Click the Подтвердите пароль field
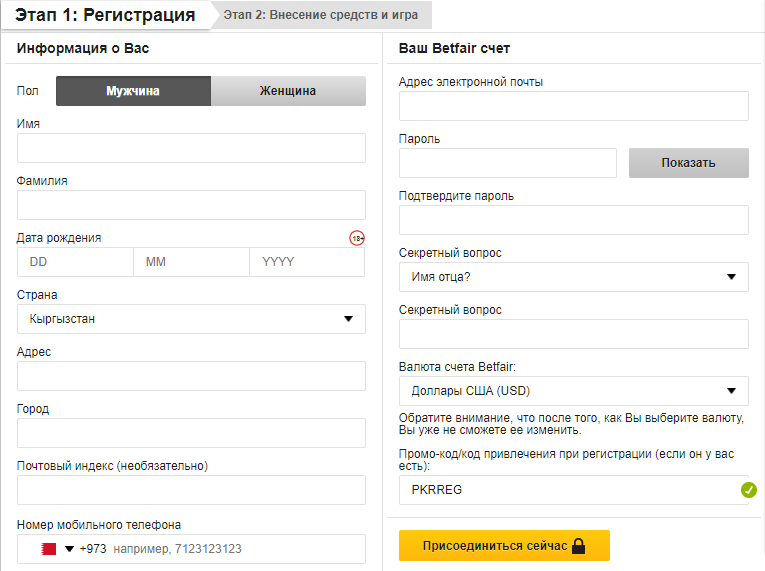 (x=573, y=220)
